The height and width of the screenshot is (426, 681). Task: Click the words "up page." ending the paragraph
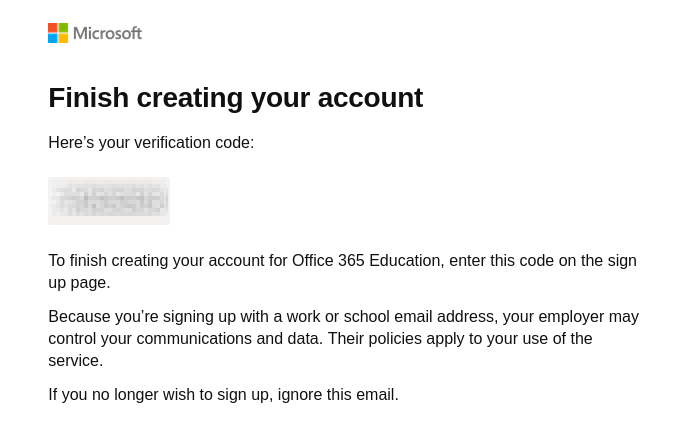click(x=79, y=283)
